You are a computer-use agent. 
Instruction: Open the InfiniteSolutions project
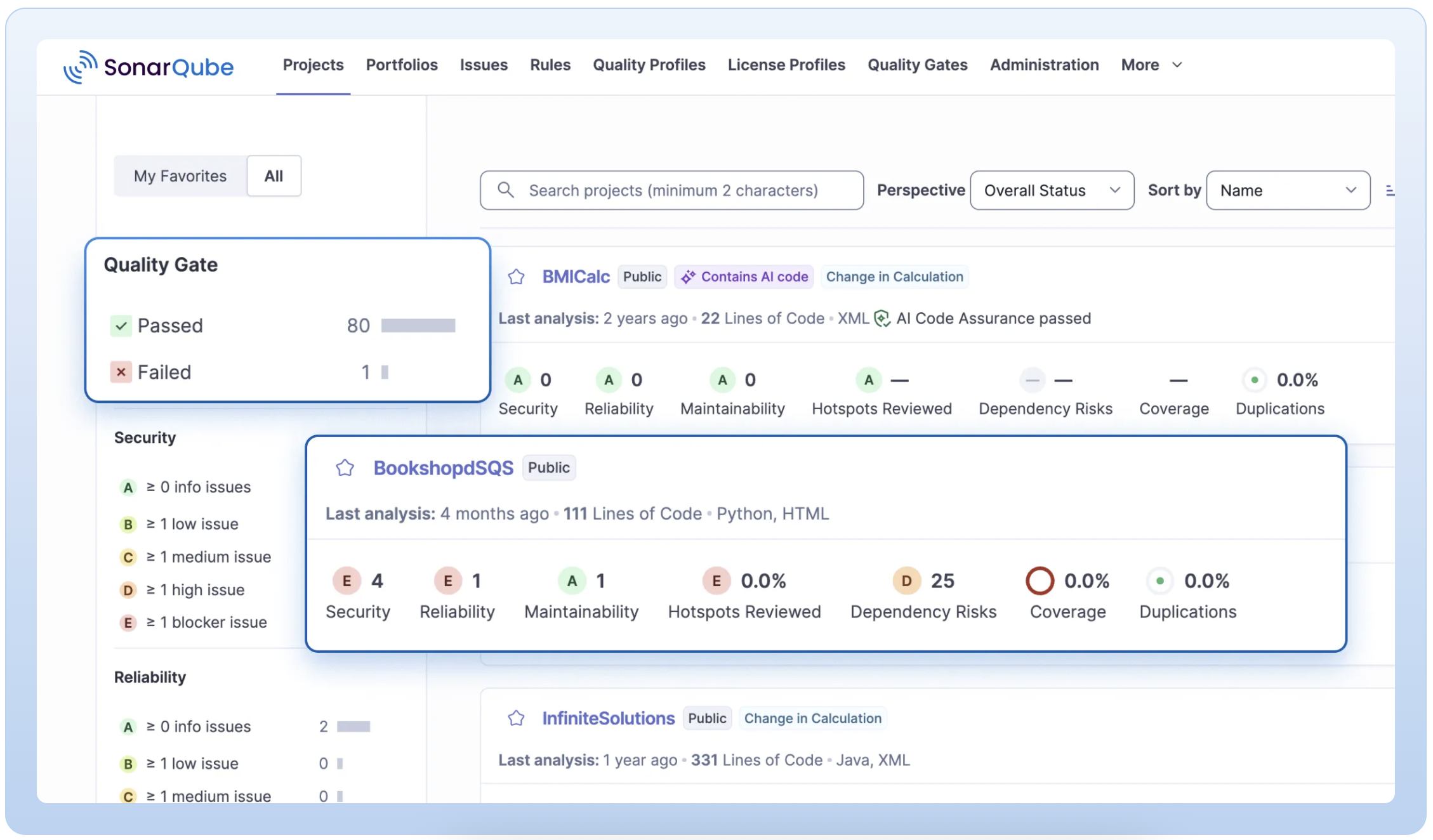coord(608,718)
